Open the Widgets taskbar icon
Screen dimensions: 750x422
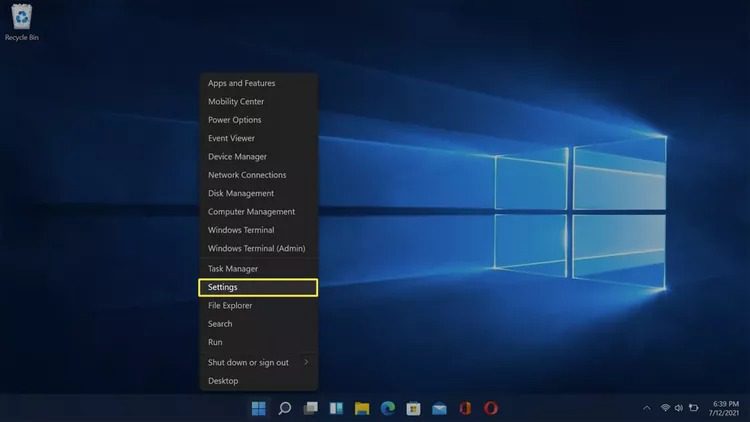point(336,408)
